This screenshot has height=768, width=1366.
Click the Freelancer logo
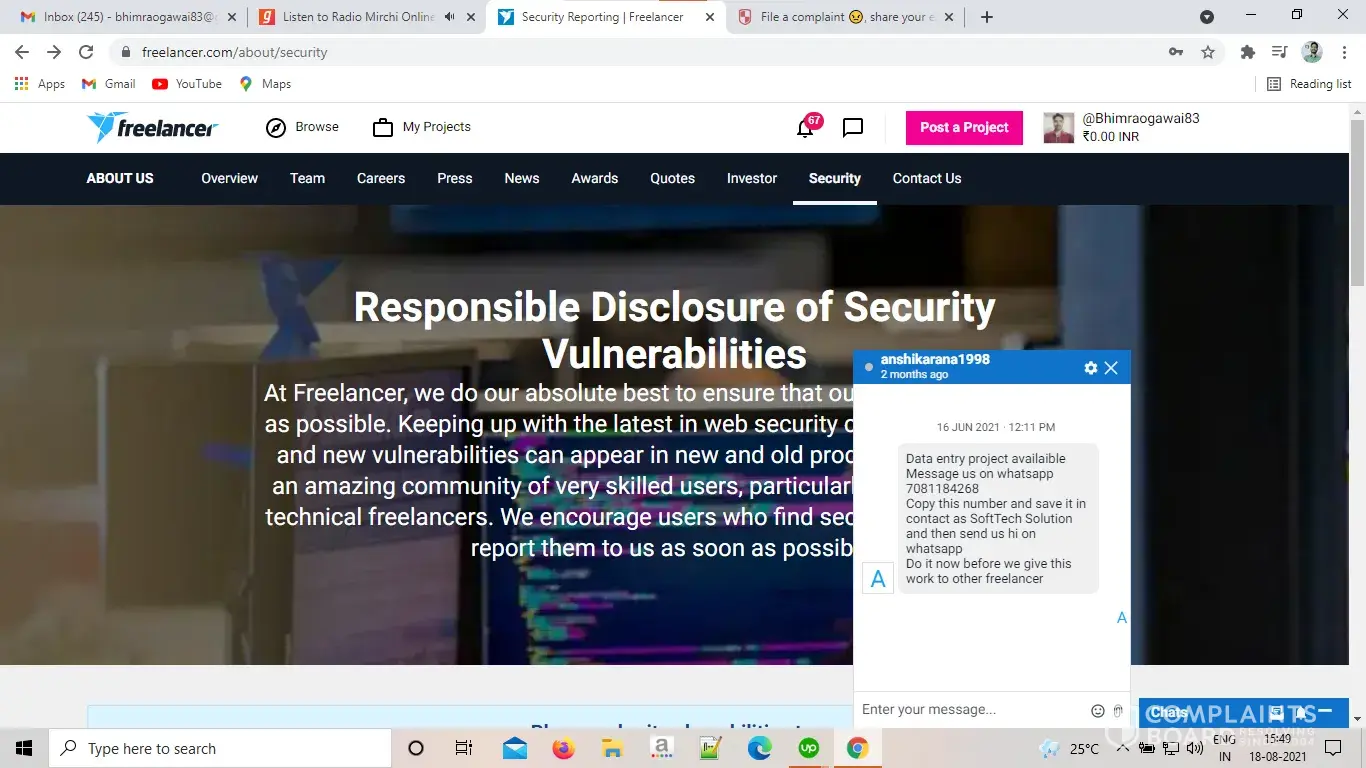[x=152, y=127]
